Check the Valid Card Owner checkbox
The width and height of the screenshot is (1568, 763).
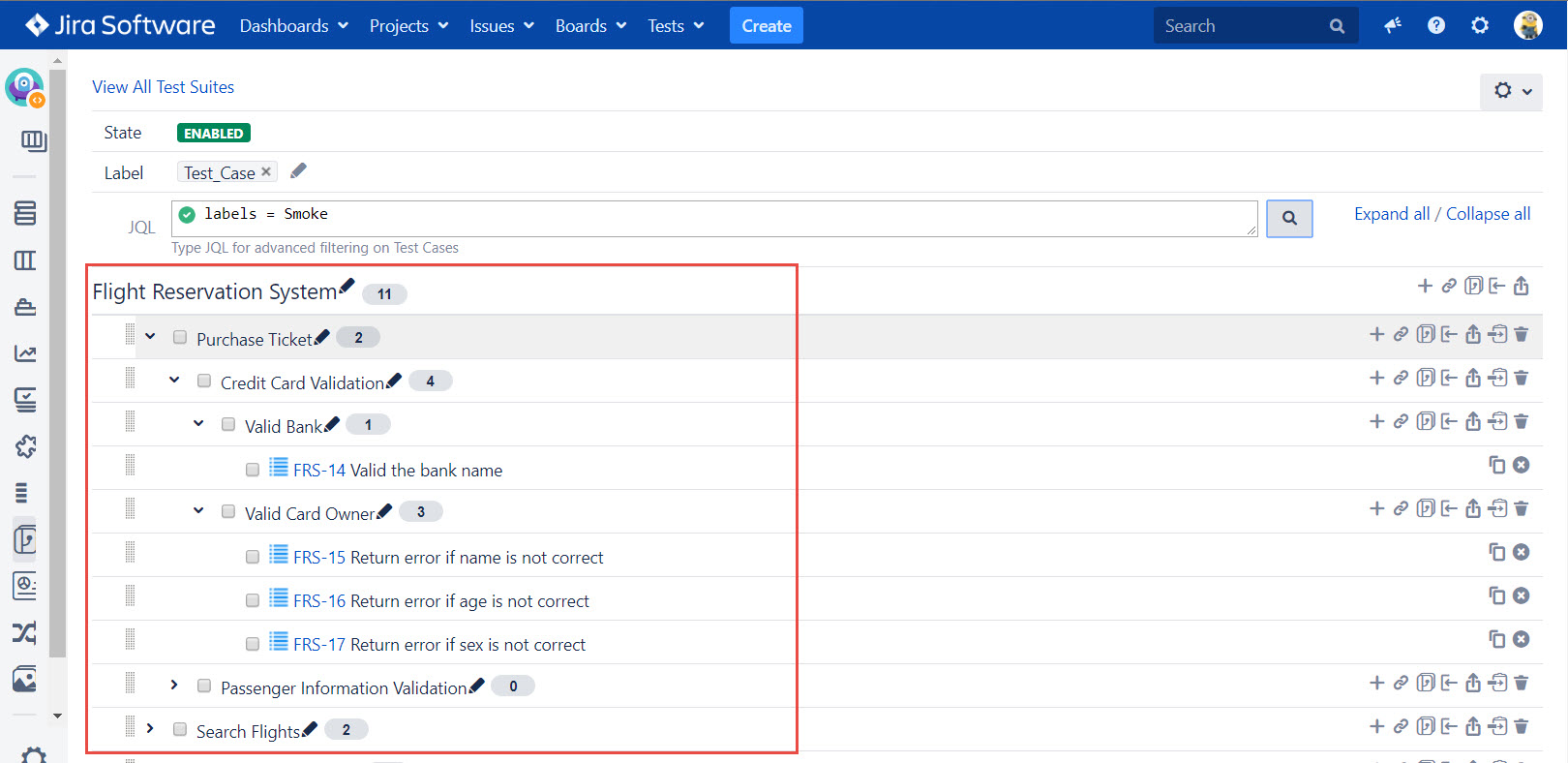[228, 511]
